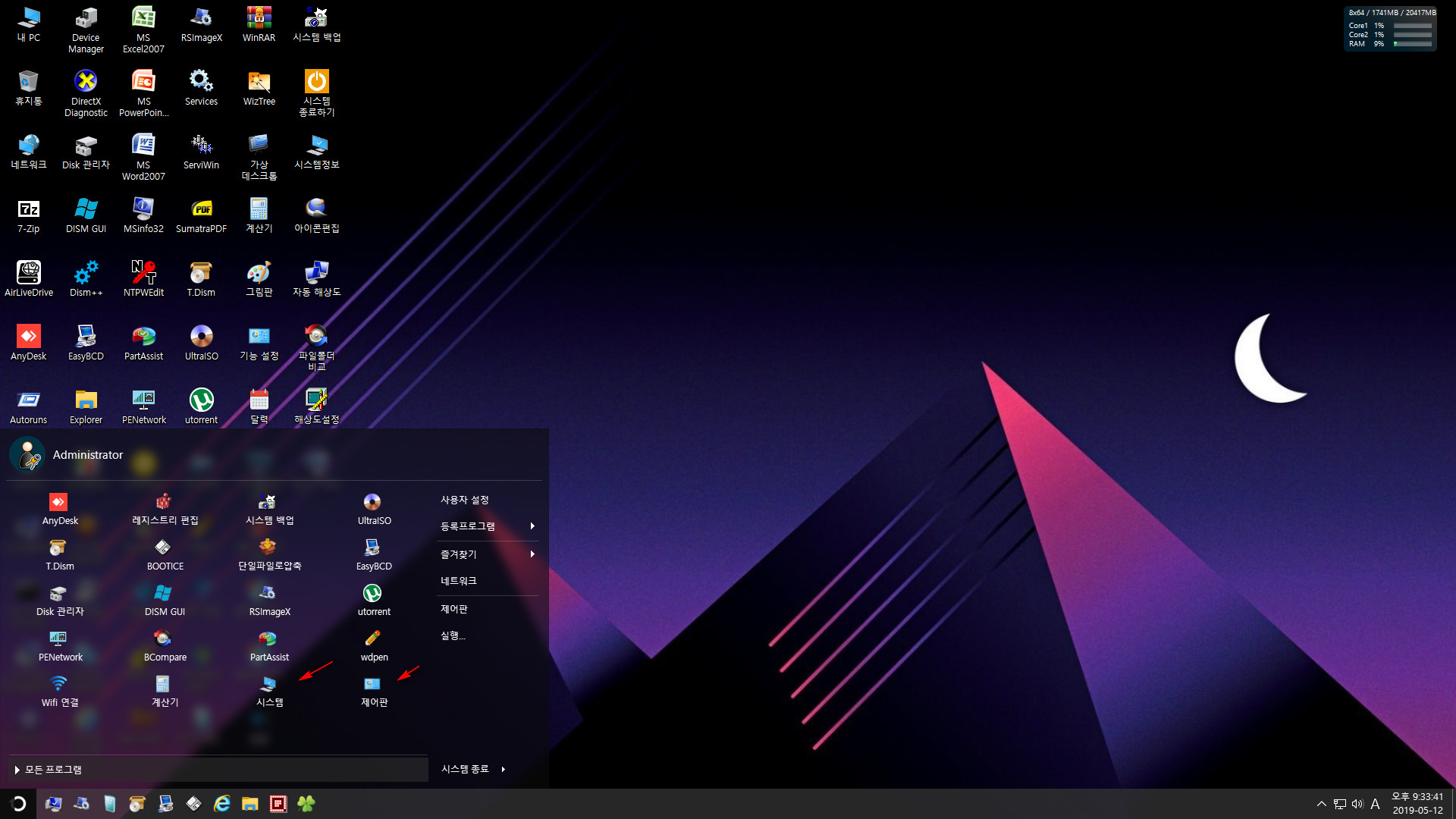Select the 아이콘편집 desktop icon
The width and height of the screenshot is (1456, 819).
pyautogui.click(x=316, y=215)
